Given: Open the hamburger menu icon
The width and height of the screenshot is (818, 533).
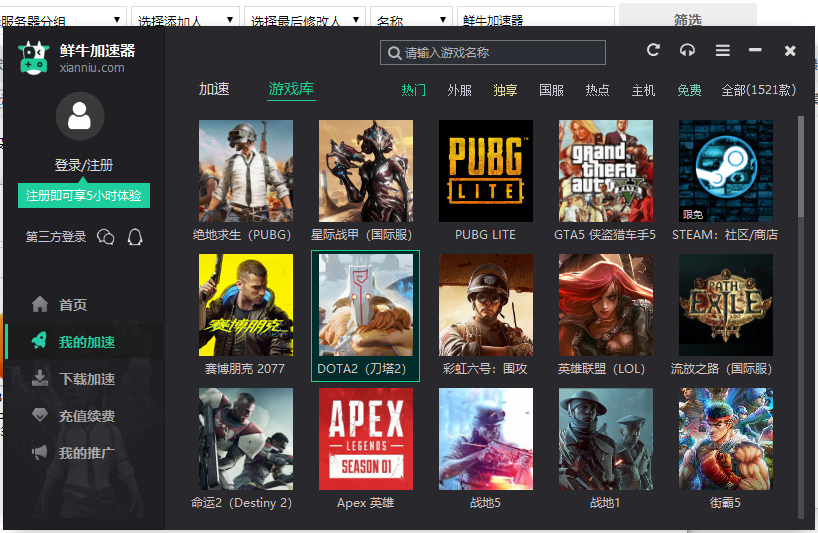Looking at the screenshot, I should 723,50.
